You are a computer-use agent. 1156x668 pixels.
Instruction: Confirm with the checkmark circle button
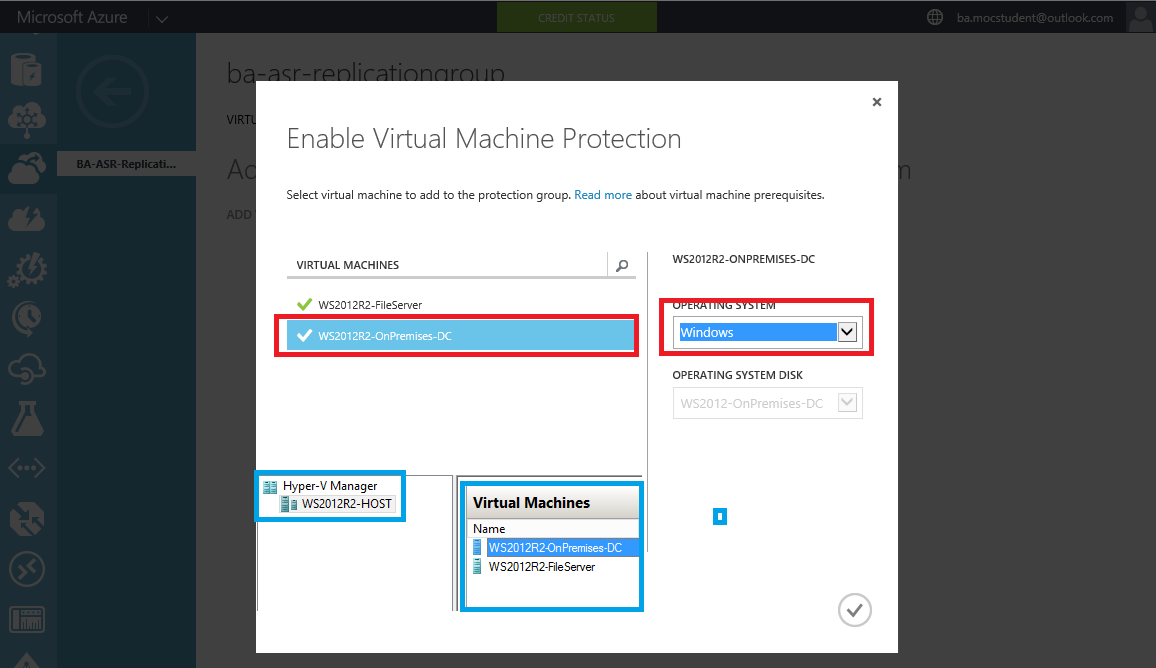(x=854, y=610)
